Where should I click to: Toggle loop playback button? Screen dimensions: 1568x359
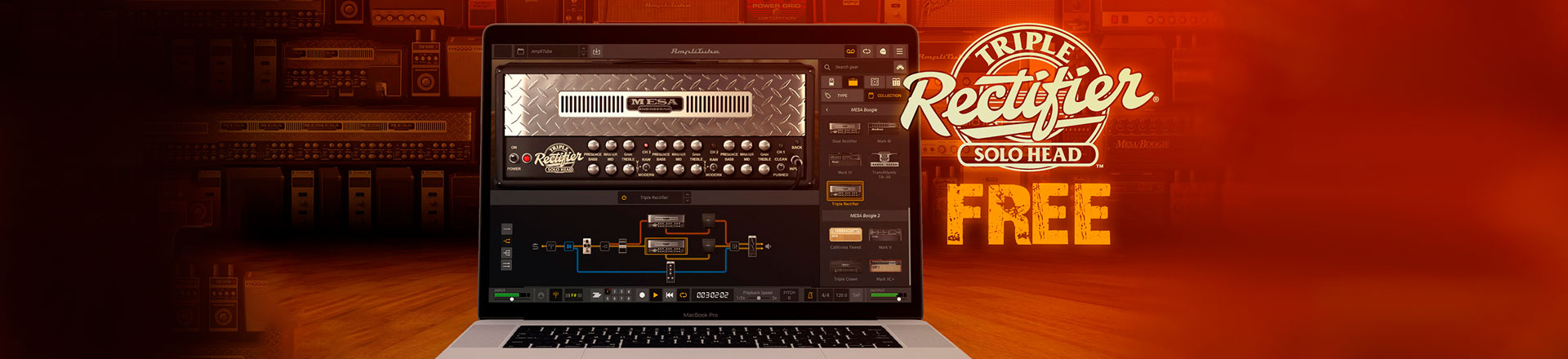(683, 295)
